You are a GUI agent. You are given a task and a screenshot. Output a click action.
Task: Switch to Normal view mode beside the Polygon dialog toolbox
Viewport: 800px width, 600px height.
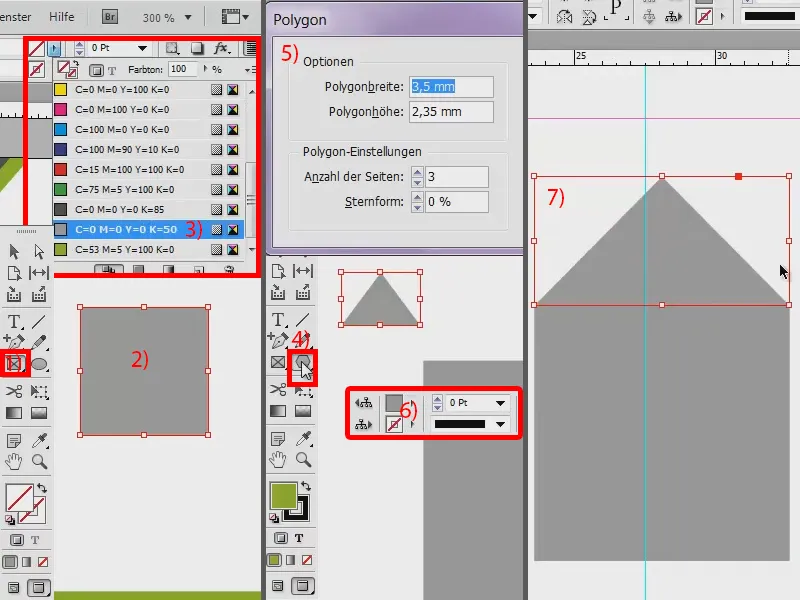278,585
